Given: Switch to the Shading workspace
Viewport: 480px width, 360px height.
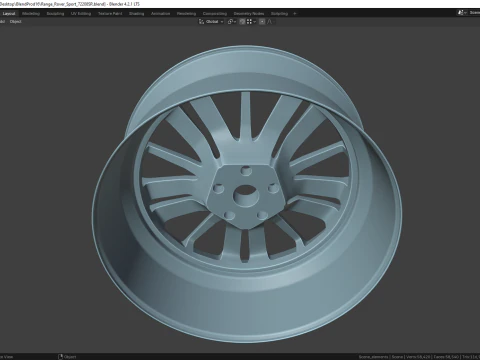Looking at the screenshot, I should tap(137, 14).
